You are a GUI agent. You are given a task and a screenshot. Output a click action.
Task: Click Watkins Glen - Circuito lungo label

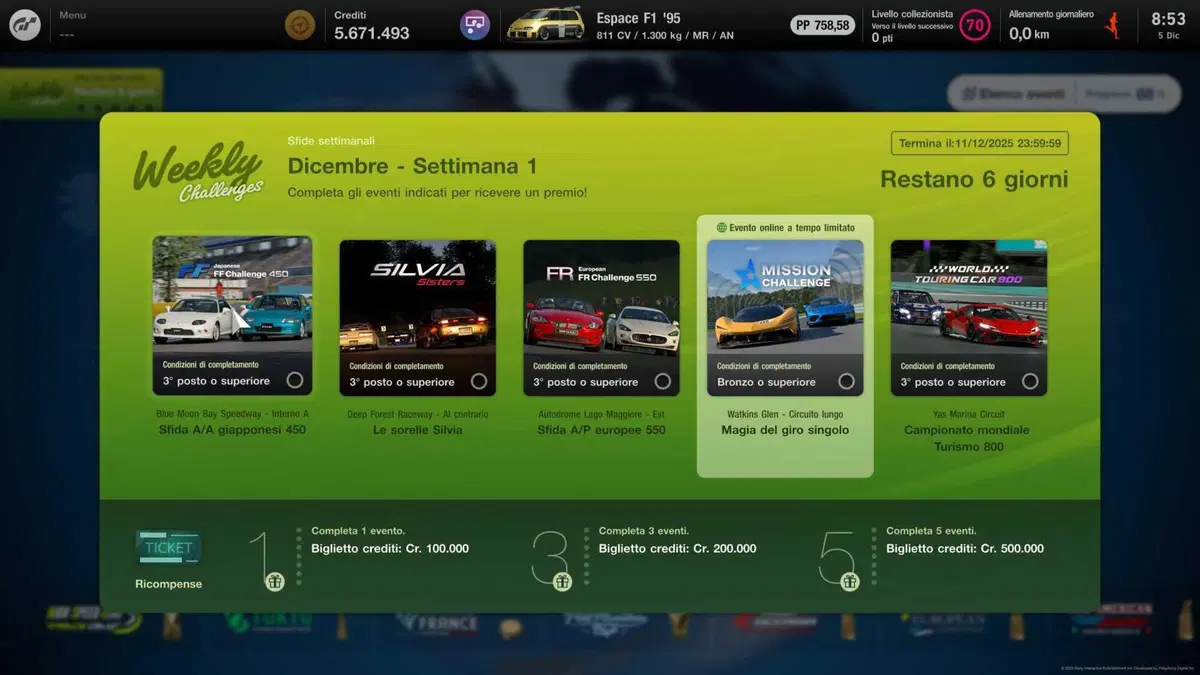point(785,414)
